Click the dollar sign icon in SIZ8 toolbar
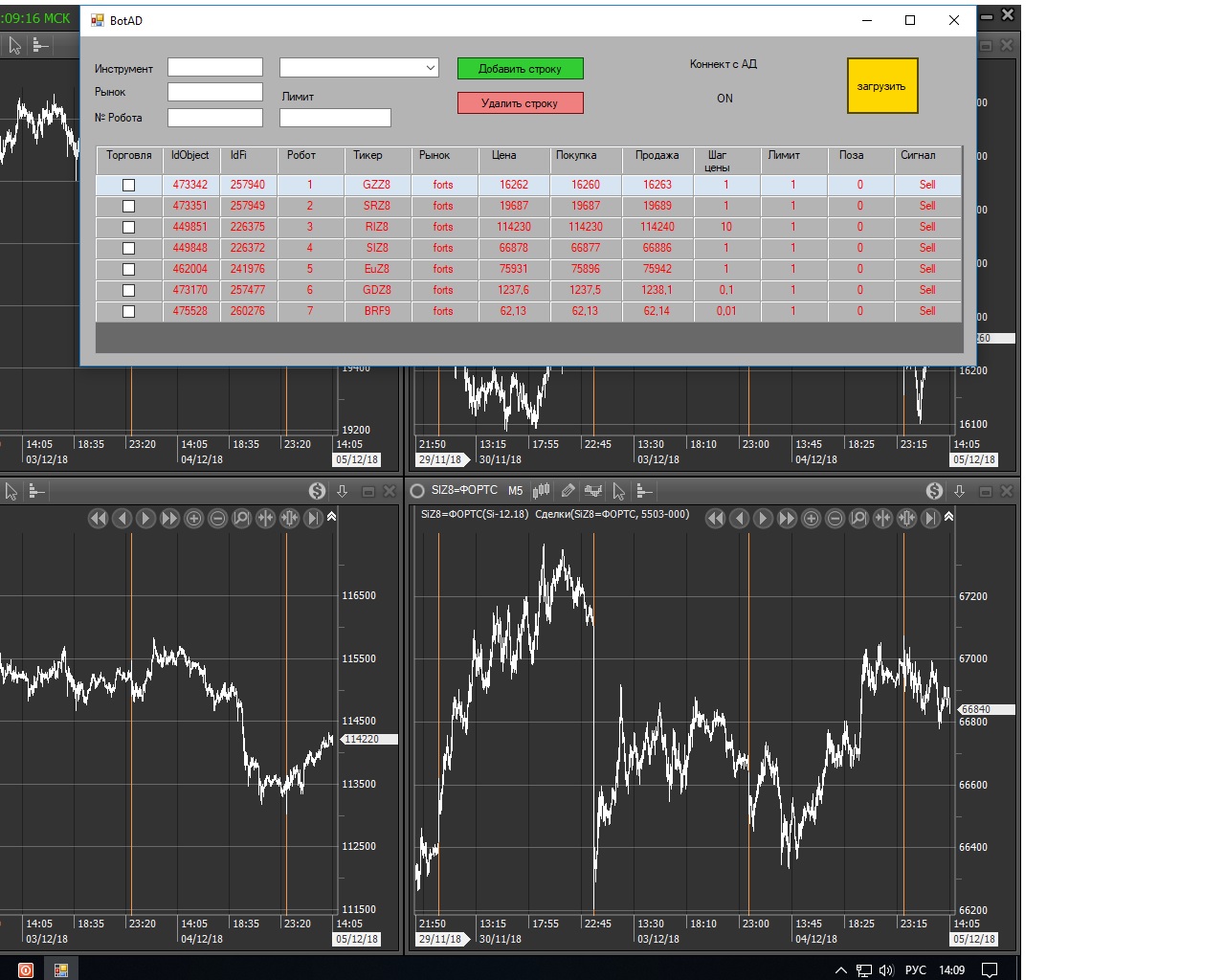 point(934,491)
